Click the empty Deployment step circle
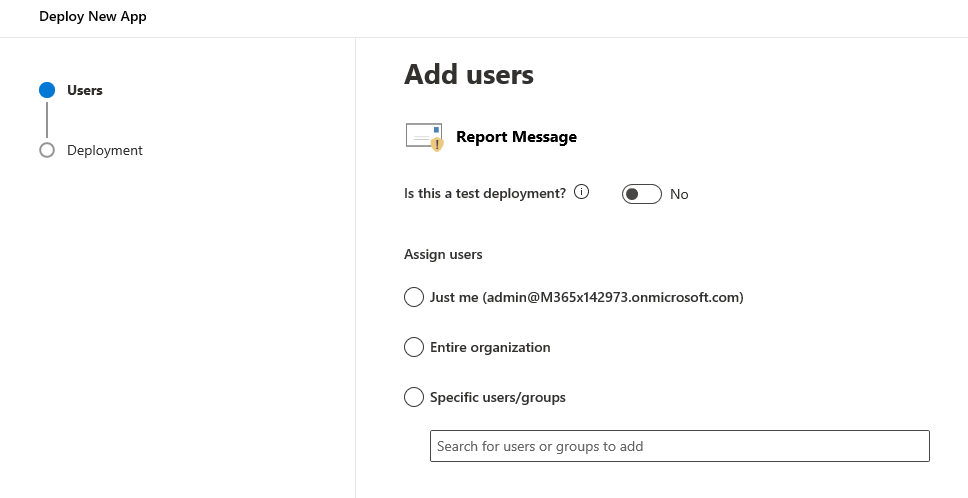This screenshot has width=968, height=498. pos(47,150)
